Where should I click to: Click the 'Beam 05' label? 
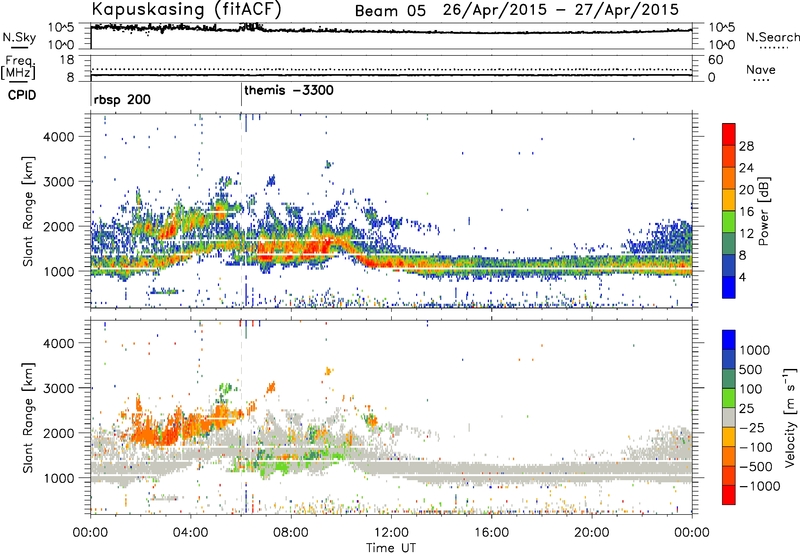(x=390, y=11)
